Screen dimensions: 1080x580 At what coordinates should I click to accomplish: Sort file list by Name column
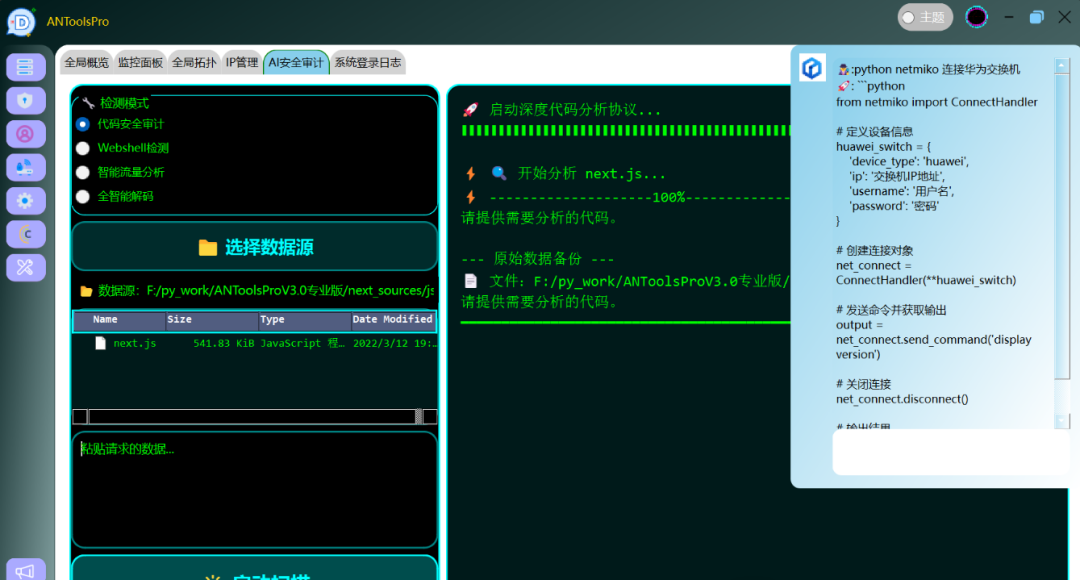coord(119,320)
